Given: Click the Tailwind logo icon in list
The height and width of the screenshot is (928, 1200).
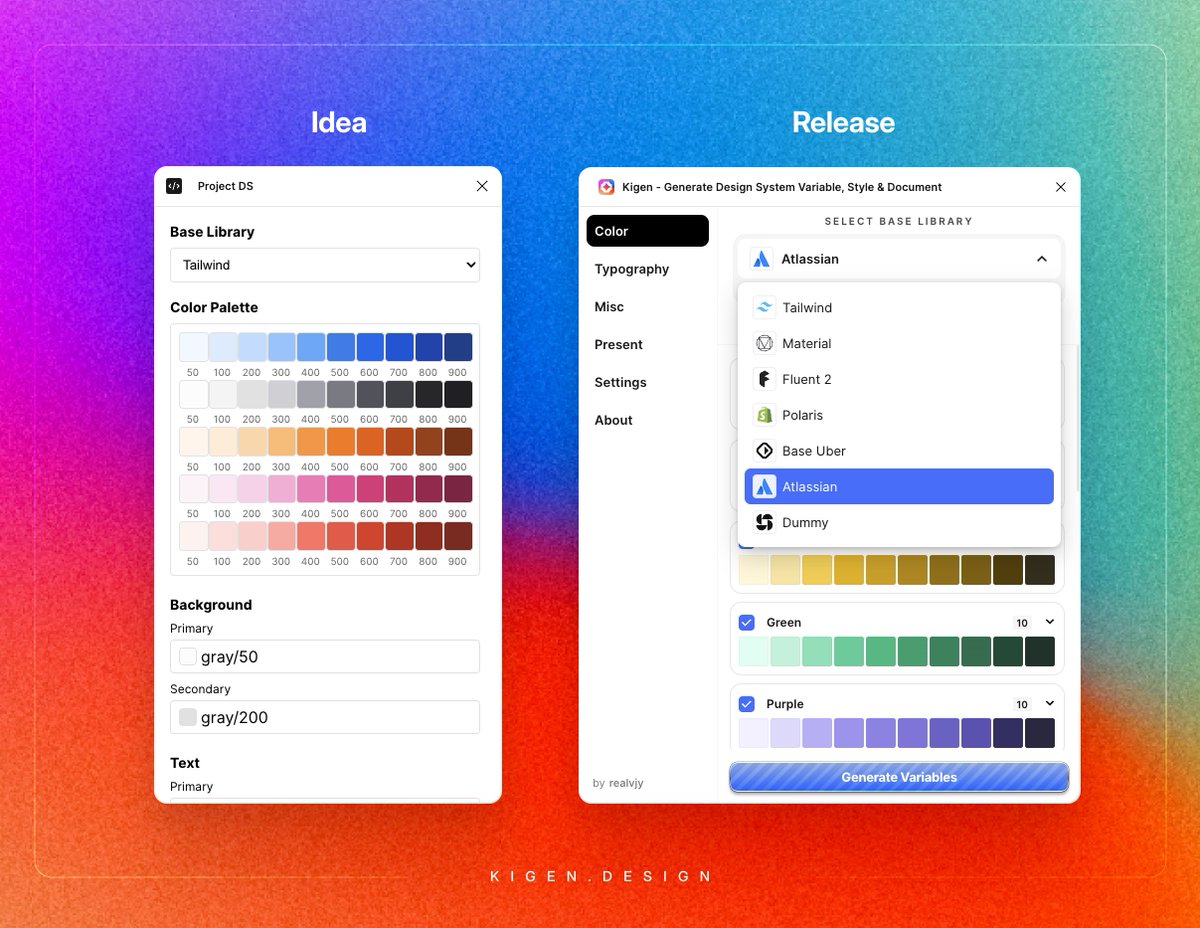Looking at the screenshot, I should pos(764,308).
